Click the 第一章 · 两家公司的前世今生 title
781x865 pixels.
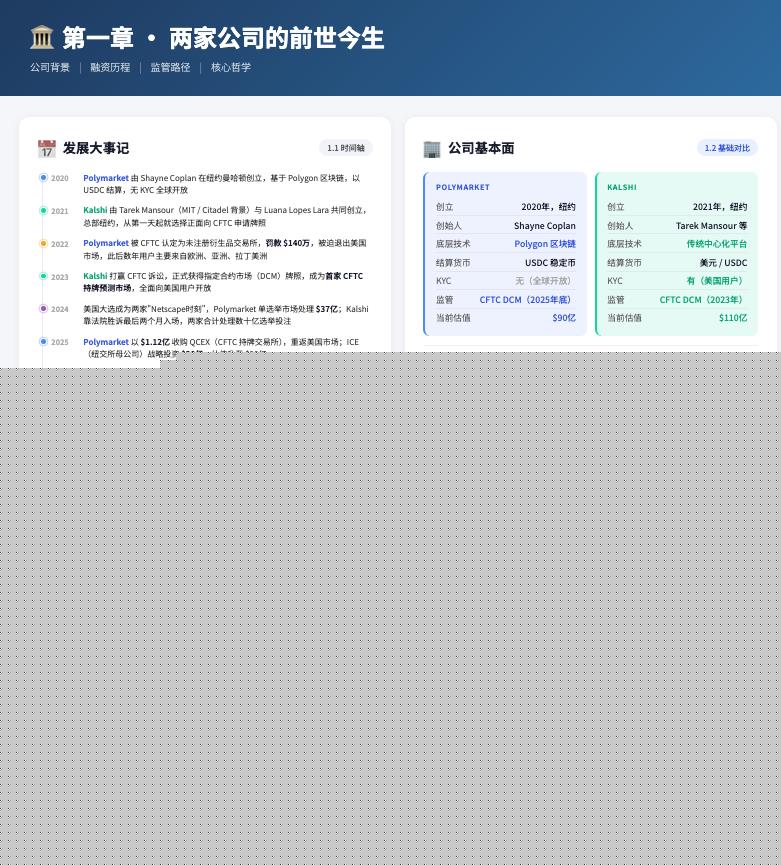(223, 38)
